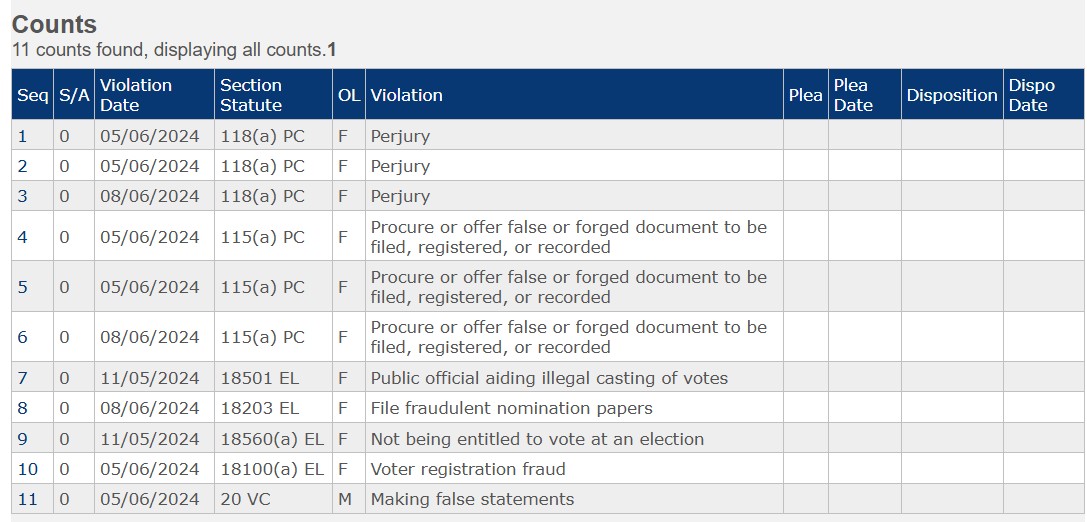Open count sequence number 11 link

[27, 499]
